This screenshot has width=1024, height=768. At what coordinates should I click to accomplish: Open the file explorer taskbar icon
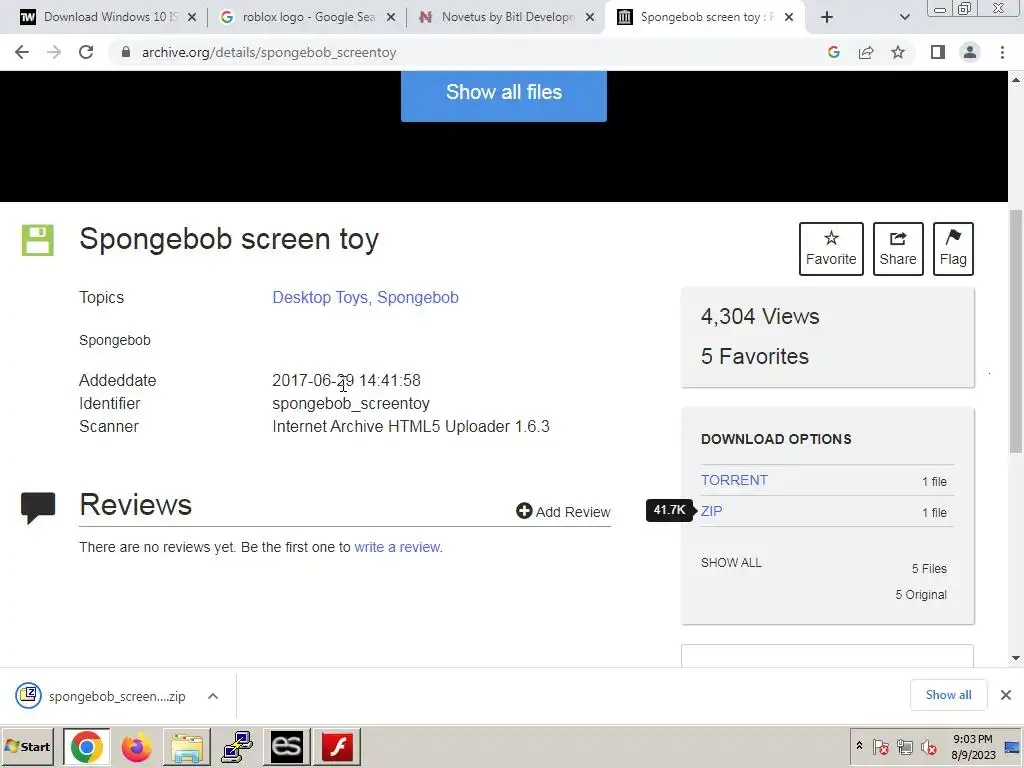click(187, 747)
